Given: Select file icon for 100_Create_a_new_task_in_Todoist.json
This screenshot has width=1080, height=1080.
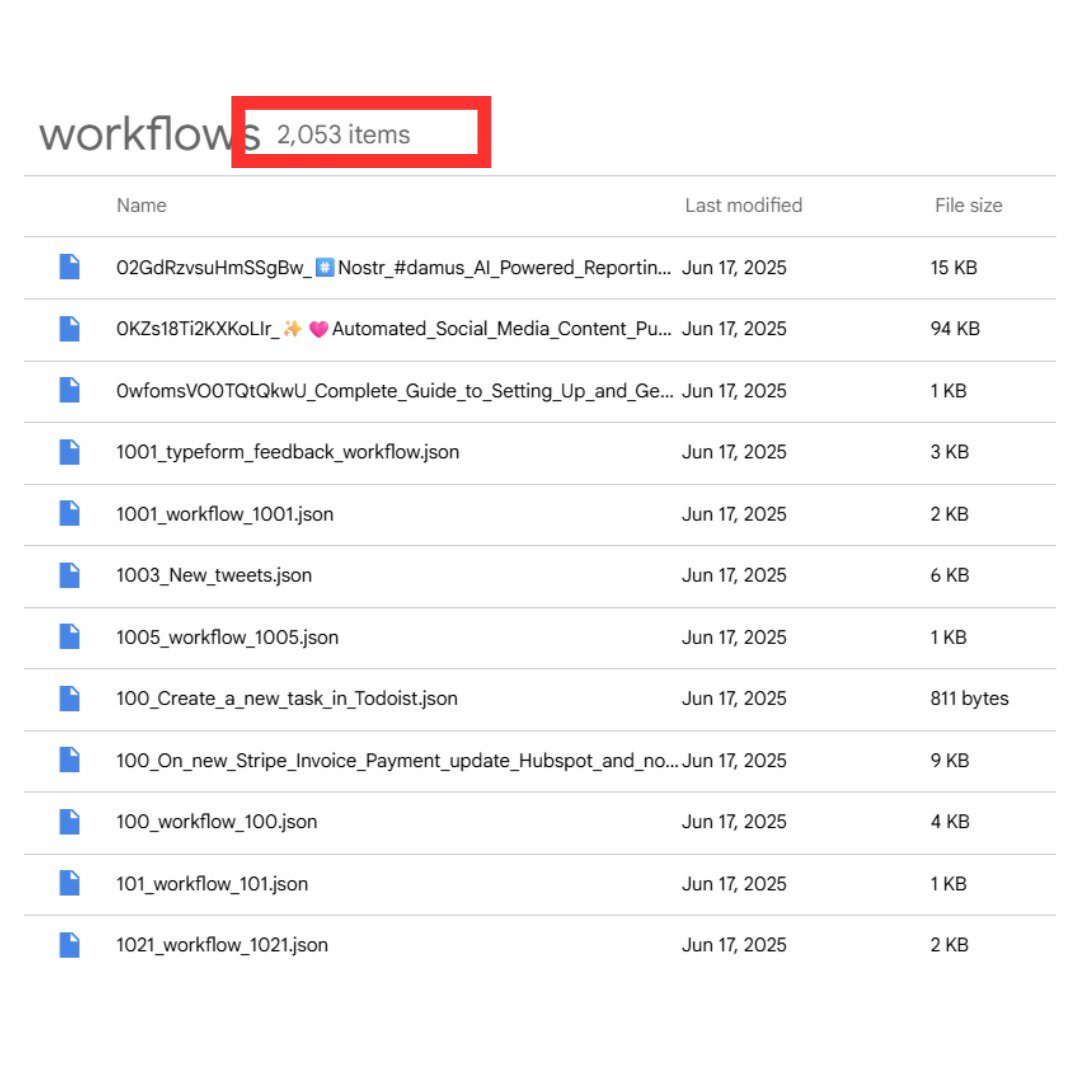Looking at the screenshot, I should [69, 698].
